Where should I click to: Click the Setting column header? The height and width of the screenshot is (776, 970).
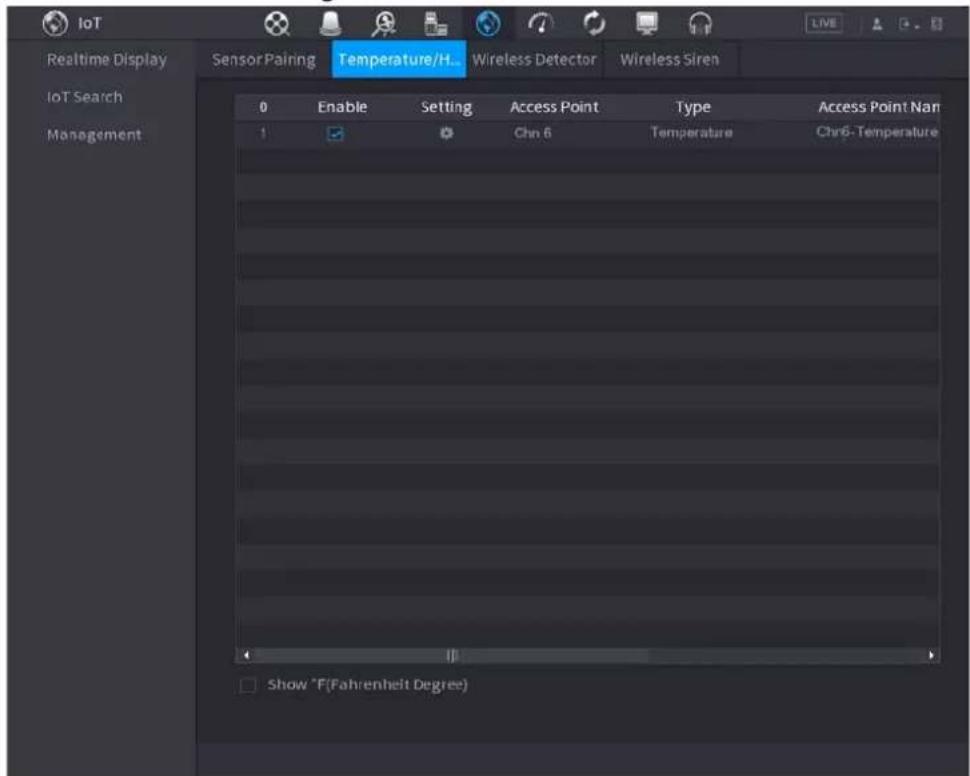pyautogui.click(x=446, y=108)
